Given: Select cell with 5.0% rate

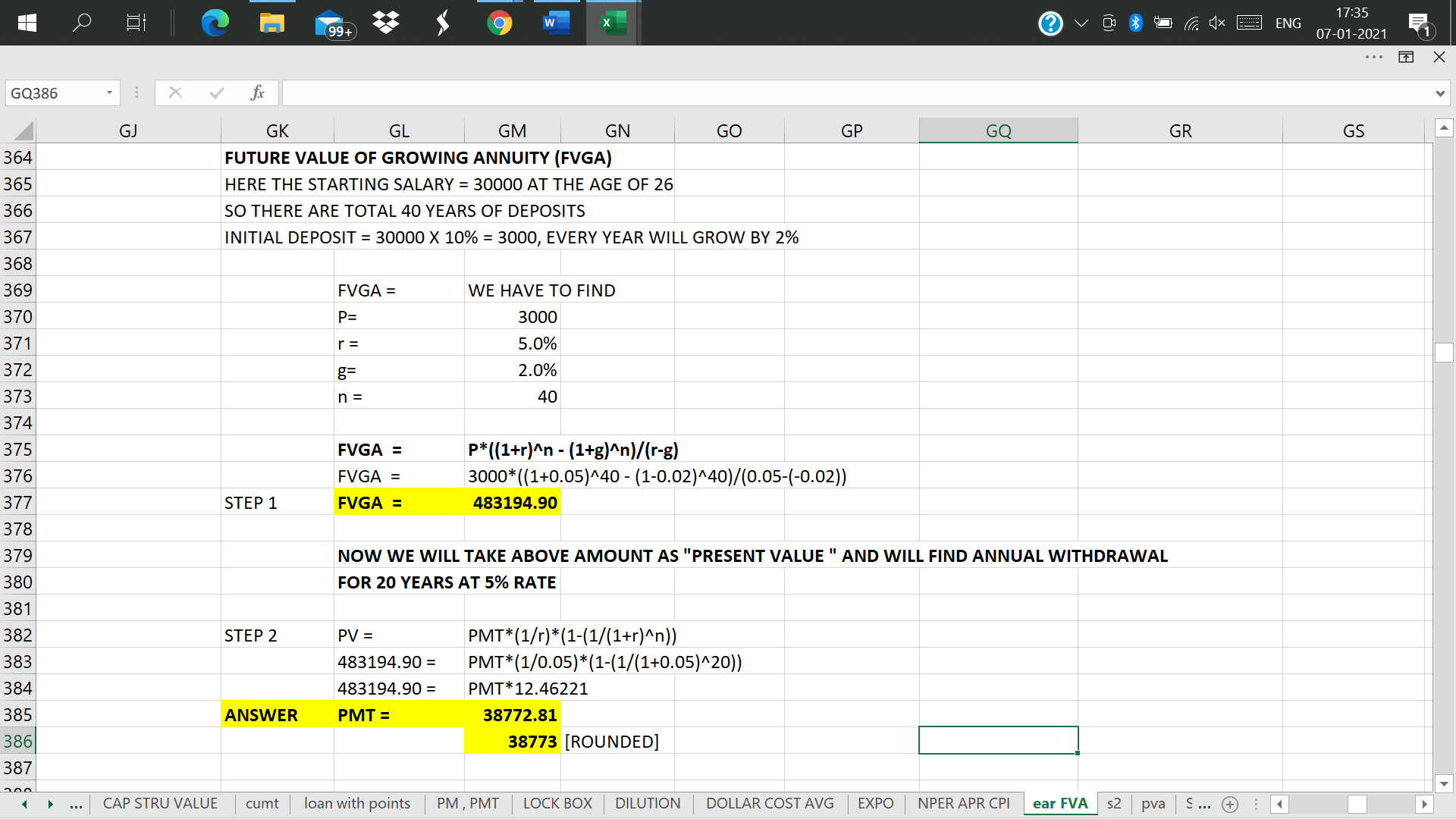Looking at the screenshot, I should click(512, 343).
